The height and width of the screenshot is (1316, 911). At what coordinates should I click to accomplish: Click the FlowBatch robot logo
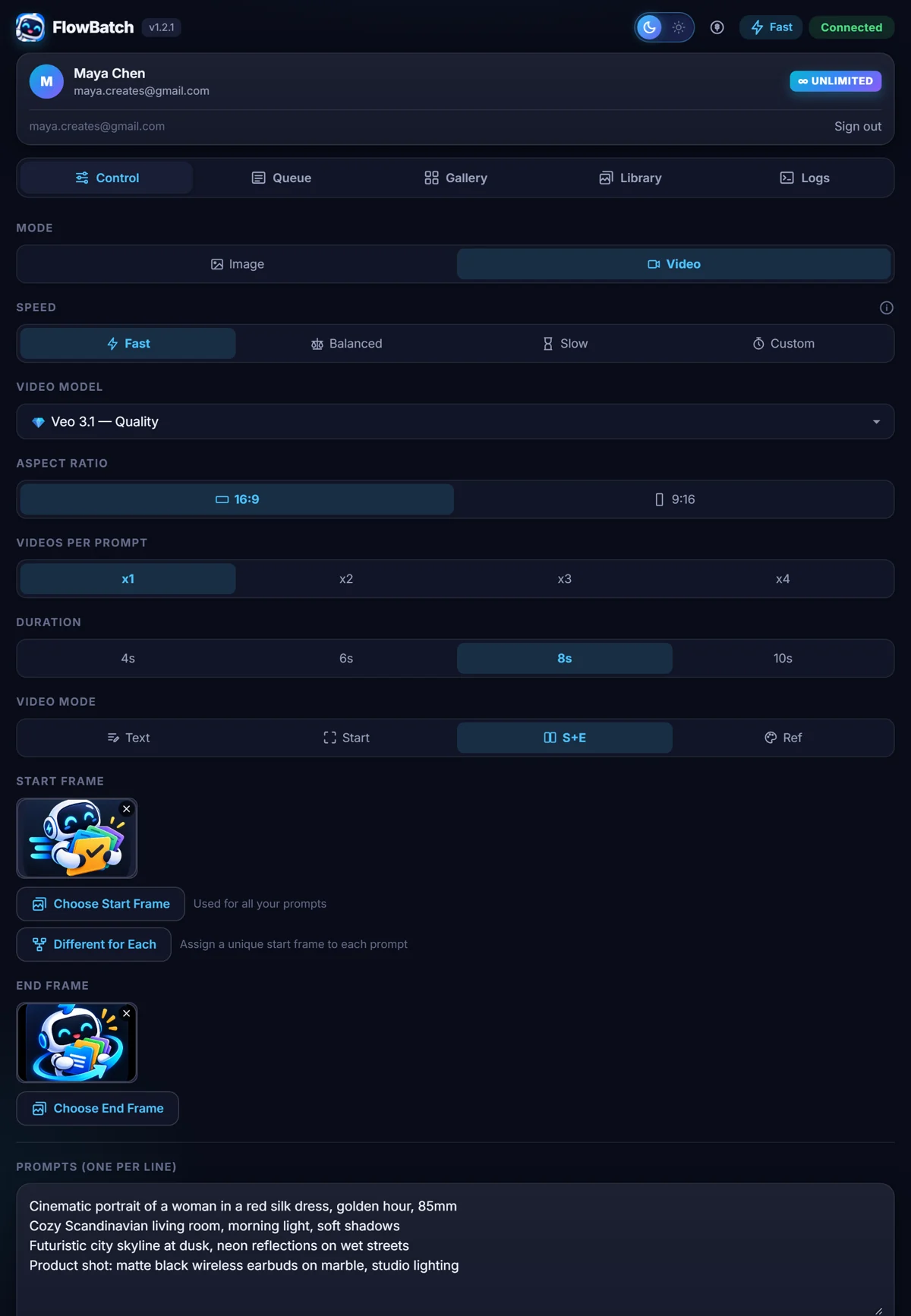[30, 27]
